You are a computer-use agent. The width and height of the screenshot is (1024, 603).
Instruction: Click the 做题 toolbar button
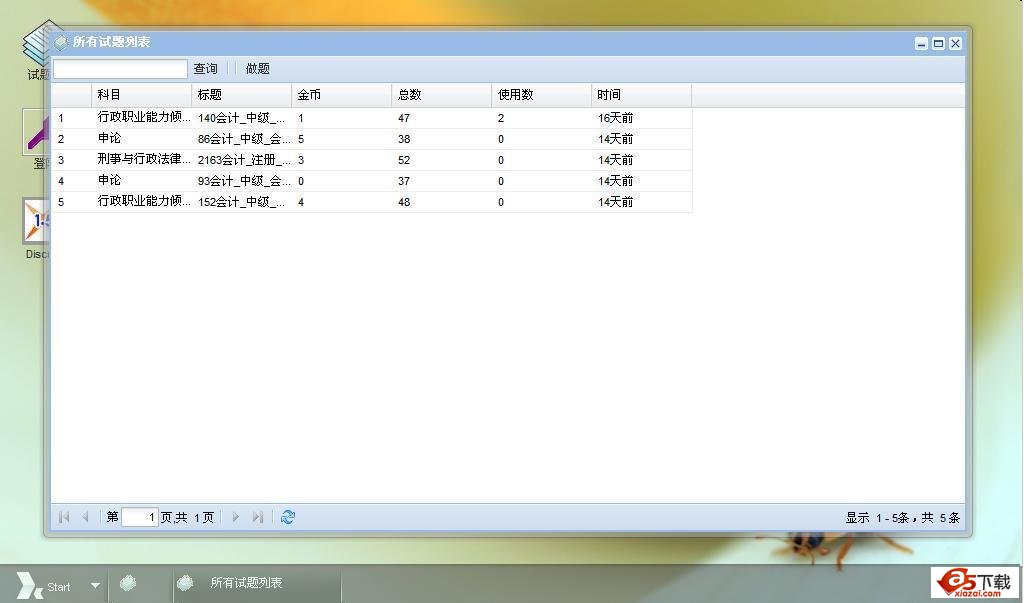(x=257, y=69)
